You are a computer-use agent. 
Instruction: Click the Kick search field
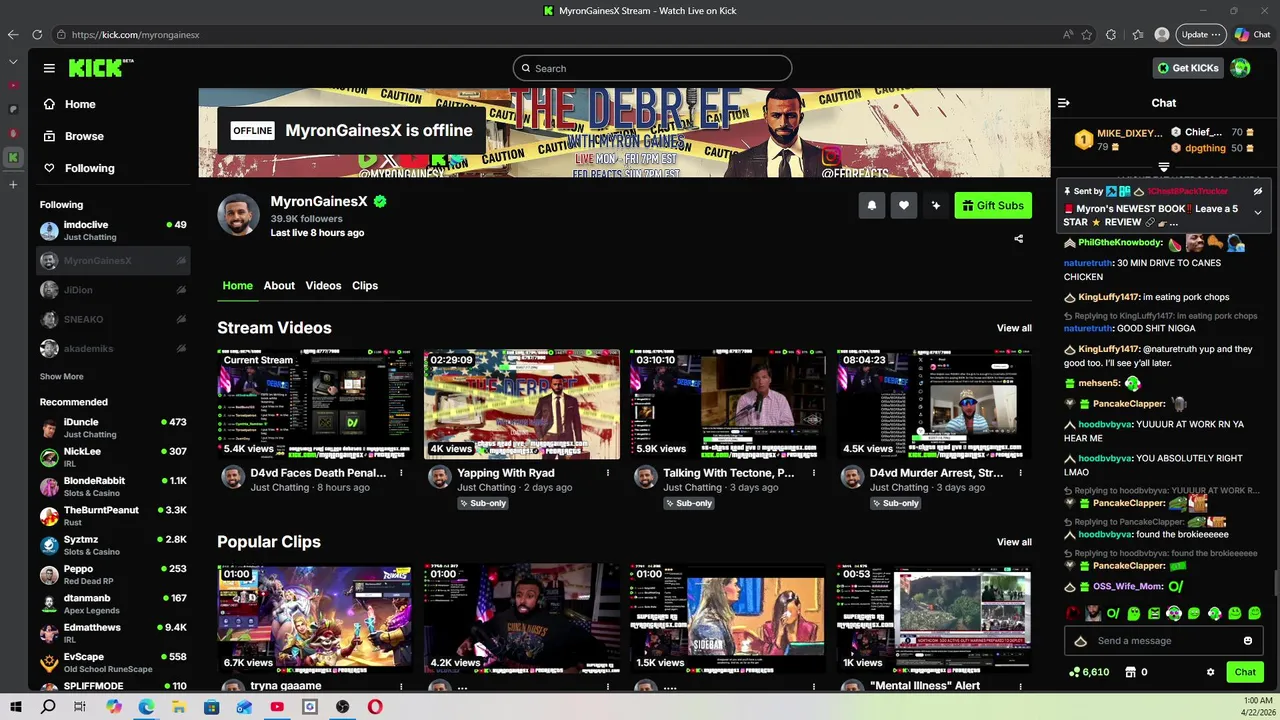coord(652,68)
